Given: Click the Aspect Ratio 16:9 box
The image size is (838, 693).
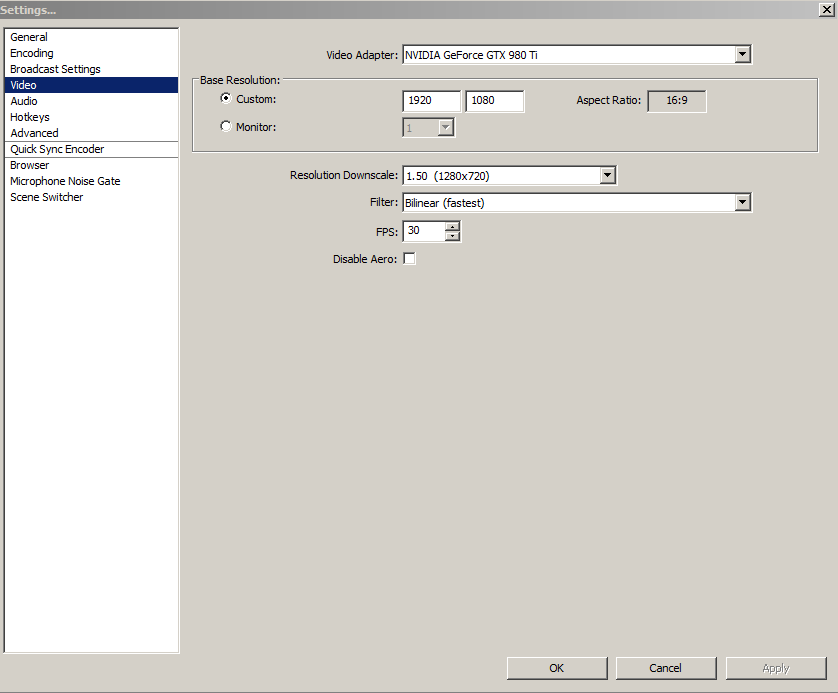Looking at the screenshot, I should (677, 100).
